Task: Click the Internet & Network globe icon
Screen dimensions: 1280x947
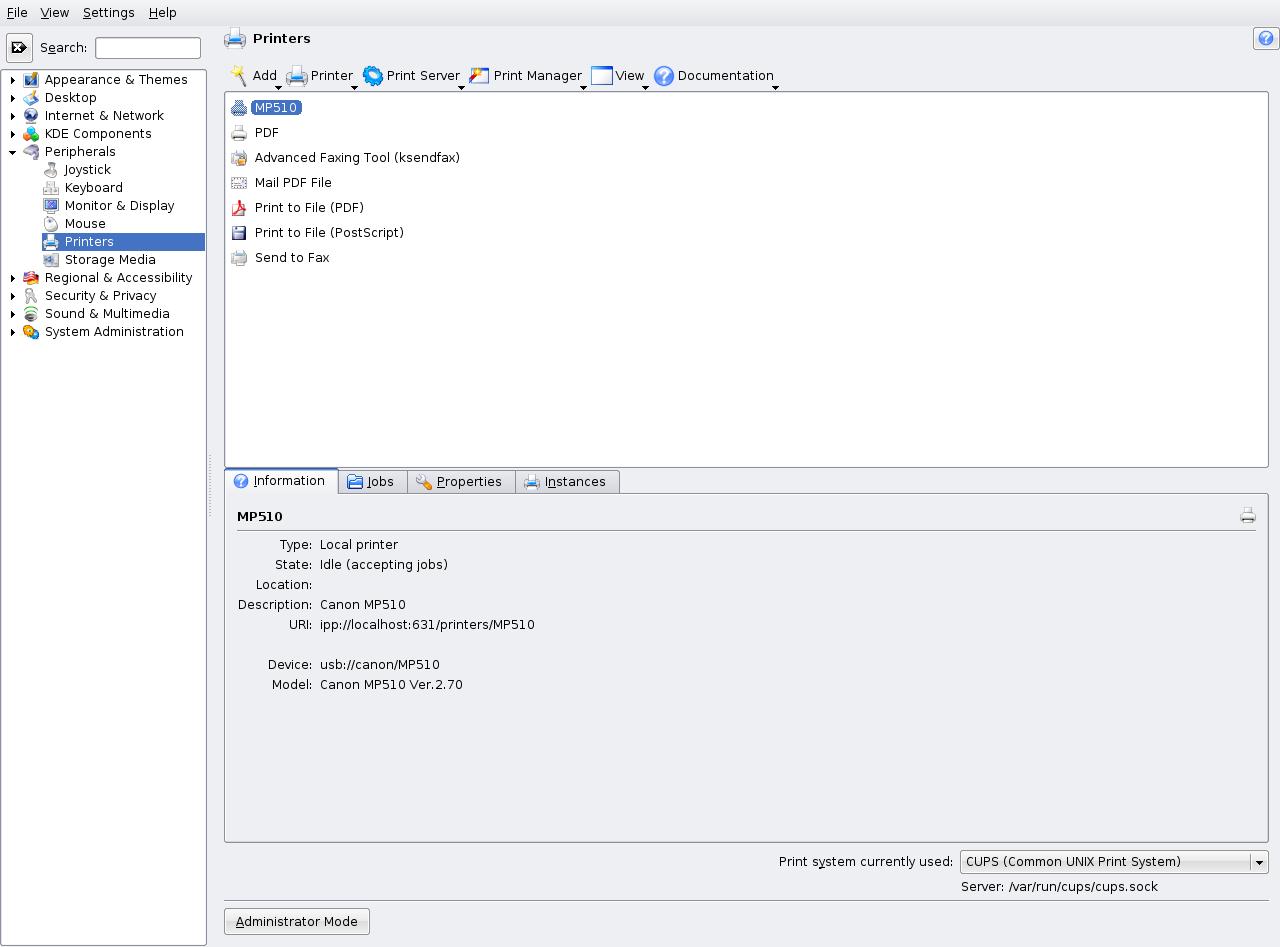Action: pyautogui.click(x=31, y=115)
